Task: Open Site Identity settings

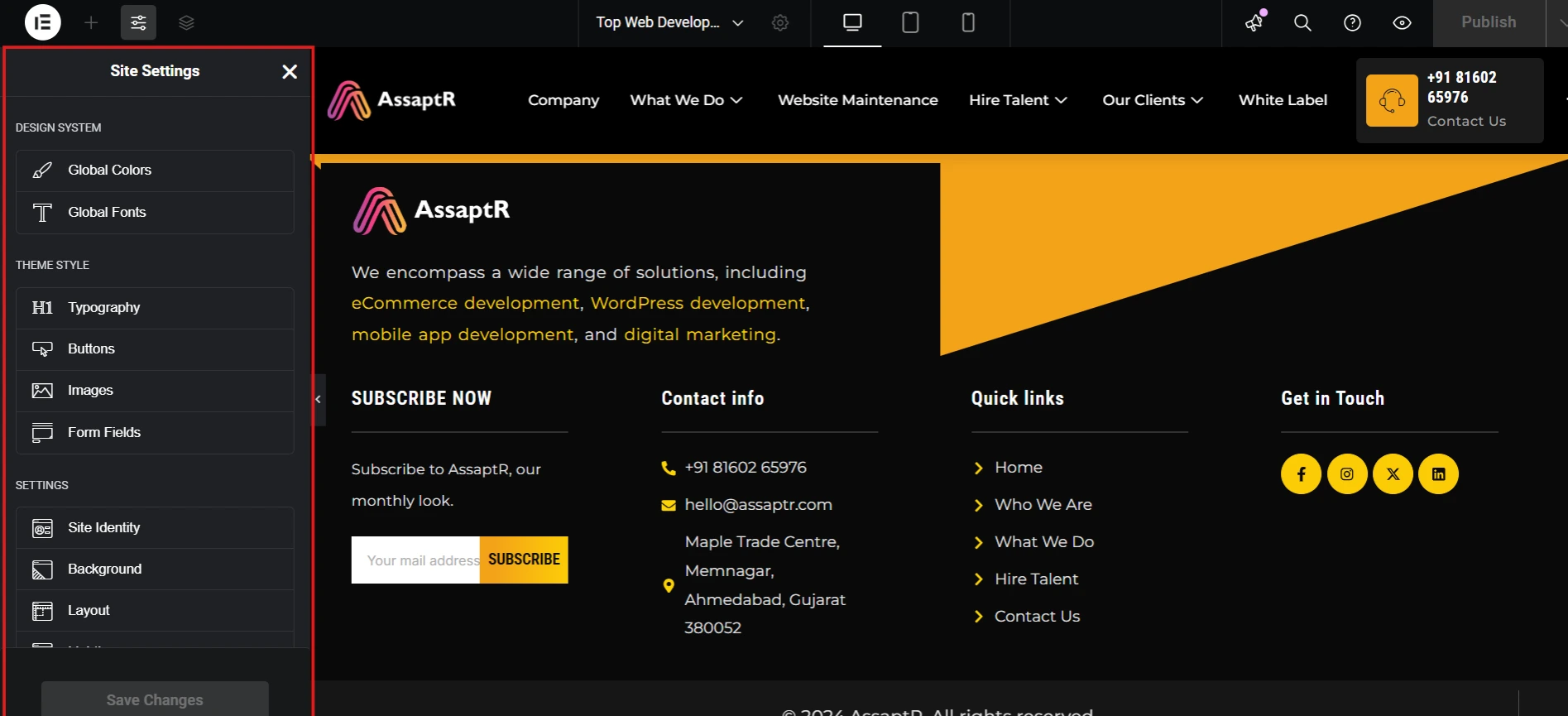Action: [x=155, y=528]
